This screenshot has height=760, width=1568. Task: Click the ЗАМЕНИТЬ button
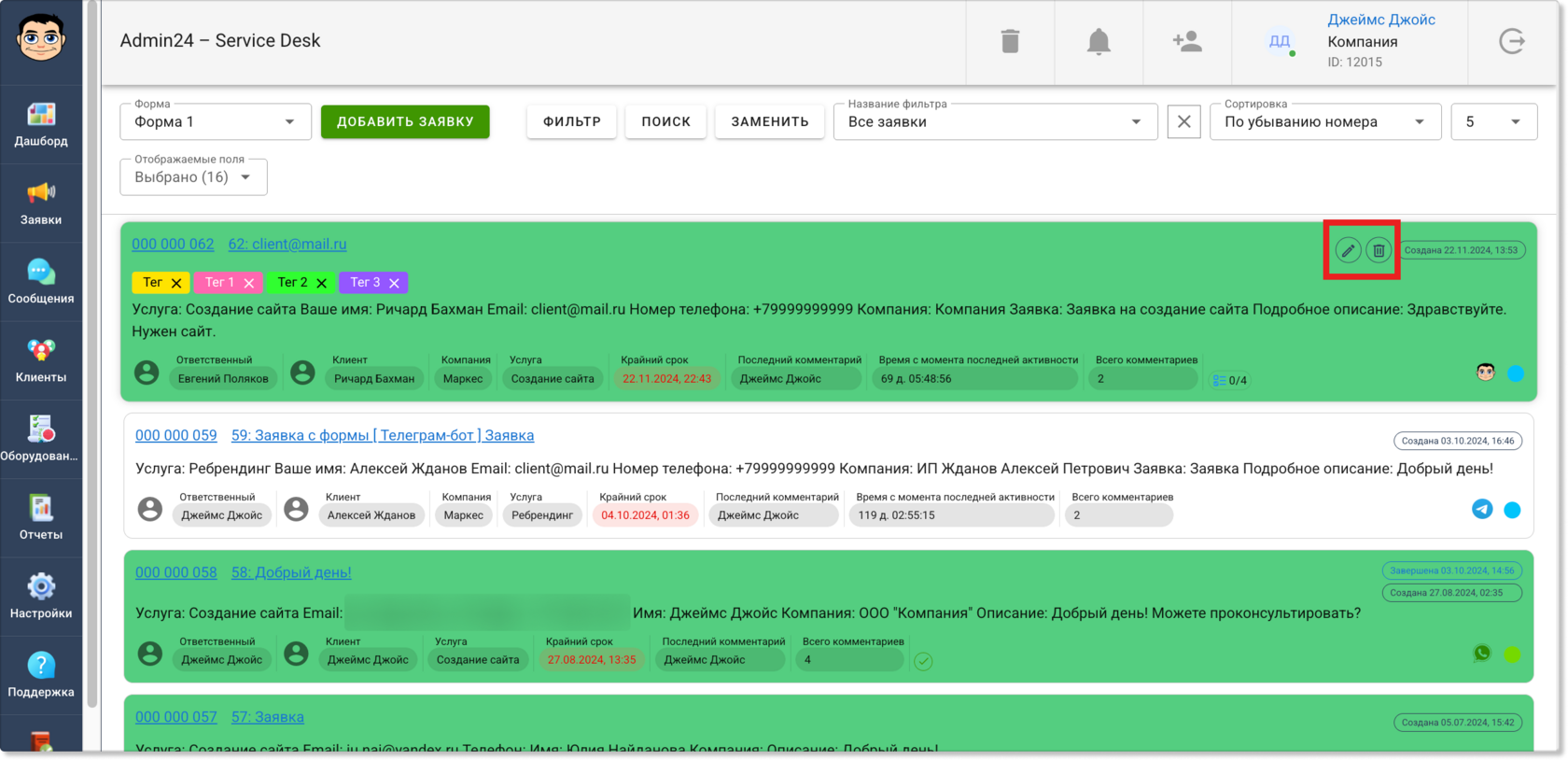(x=770, y=121)
